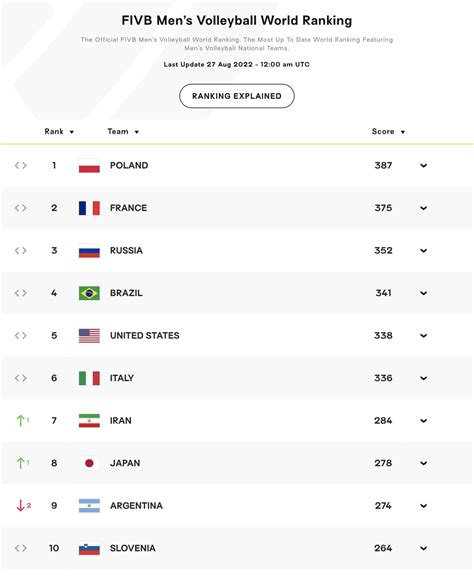This screenshot has width=474, height=576.
Task: Sort by the Score column header
Action: pos(388,132)
